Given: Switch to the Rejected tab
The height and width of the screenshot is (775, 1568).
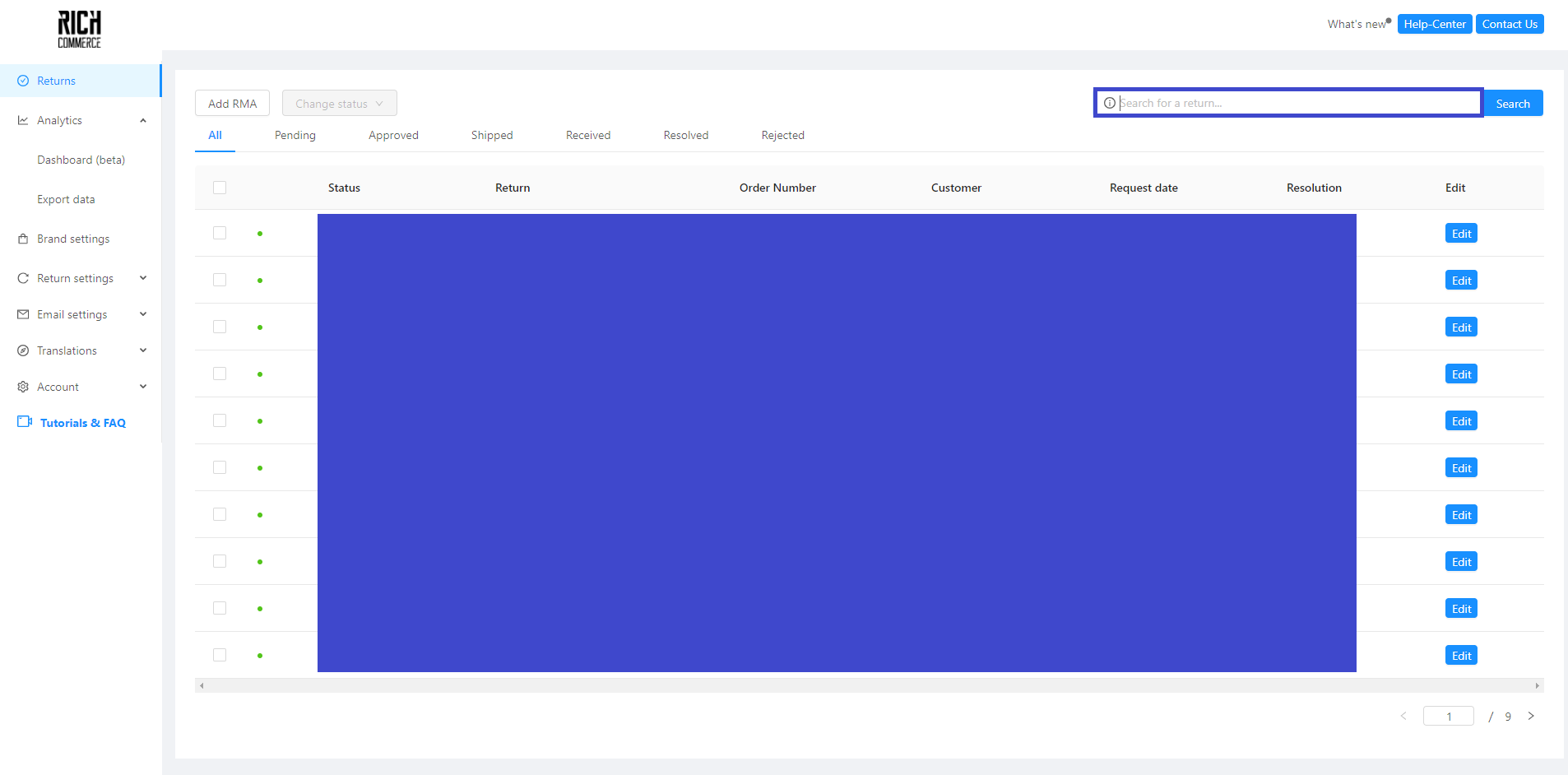Looking at the screenshot, I should [783, 135].
